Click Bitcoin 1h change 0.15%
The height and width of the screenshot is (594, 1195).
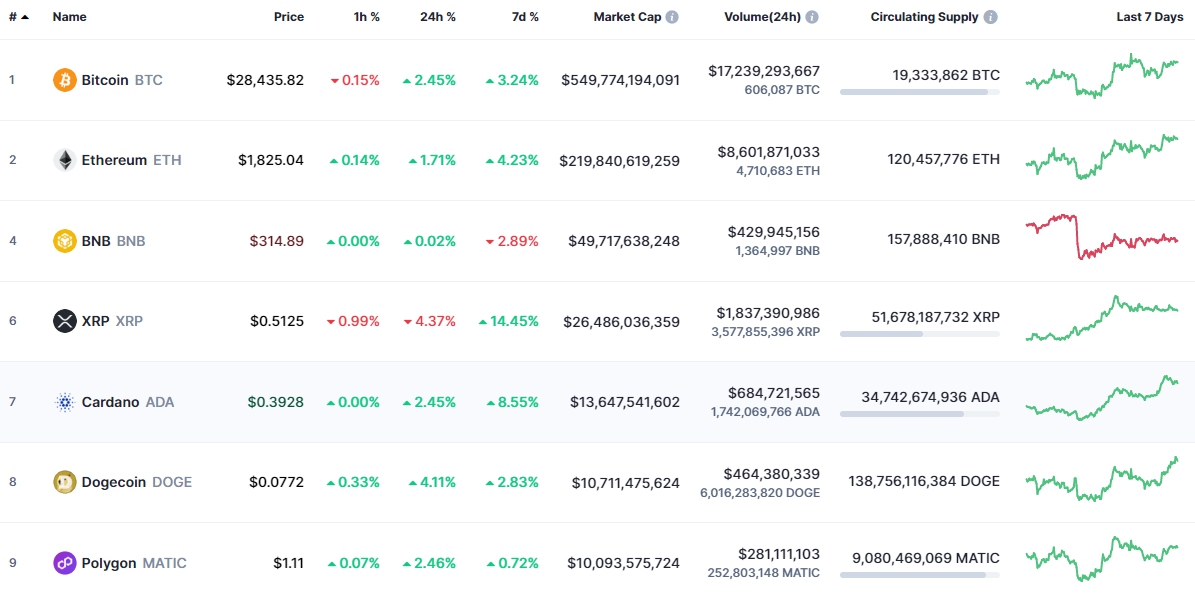355,80
